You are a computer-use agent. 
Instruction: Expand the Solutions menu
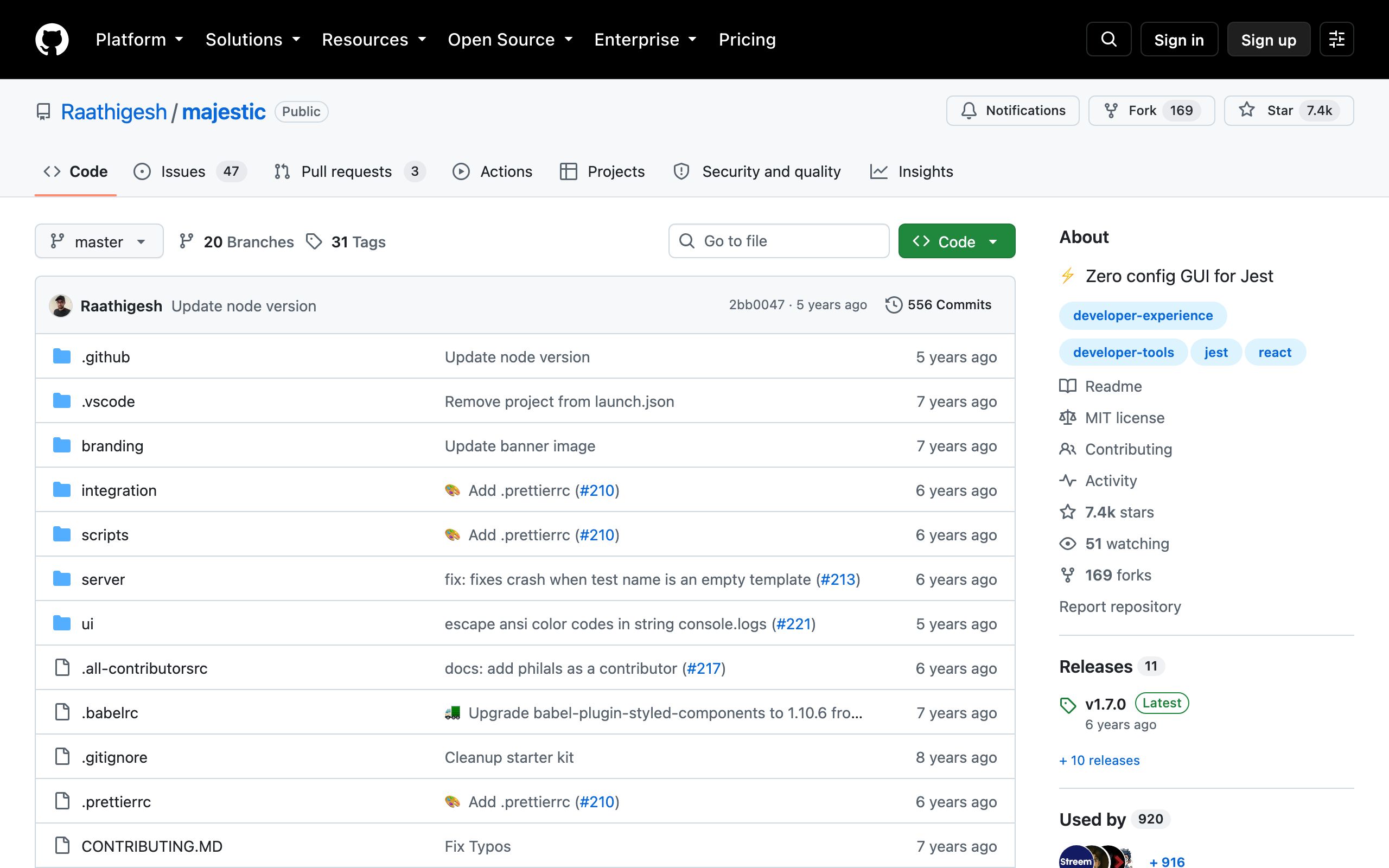(x=253, y=40)
